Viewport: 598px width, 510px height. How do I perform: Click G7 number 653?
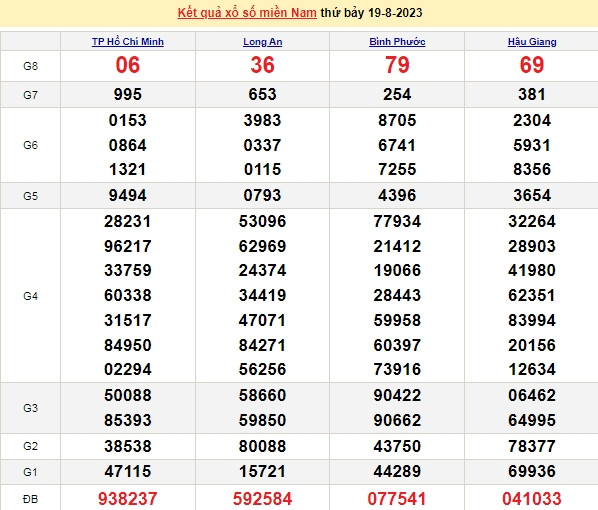(x=262, y=94)
